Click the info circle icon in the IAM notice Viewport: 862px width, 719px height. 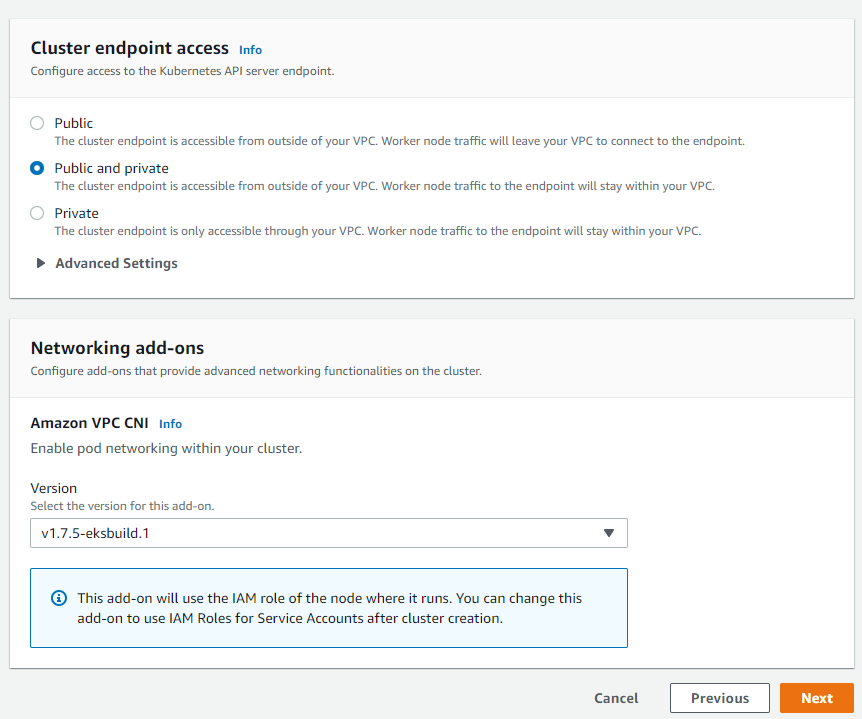(x=59, y=598)
